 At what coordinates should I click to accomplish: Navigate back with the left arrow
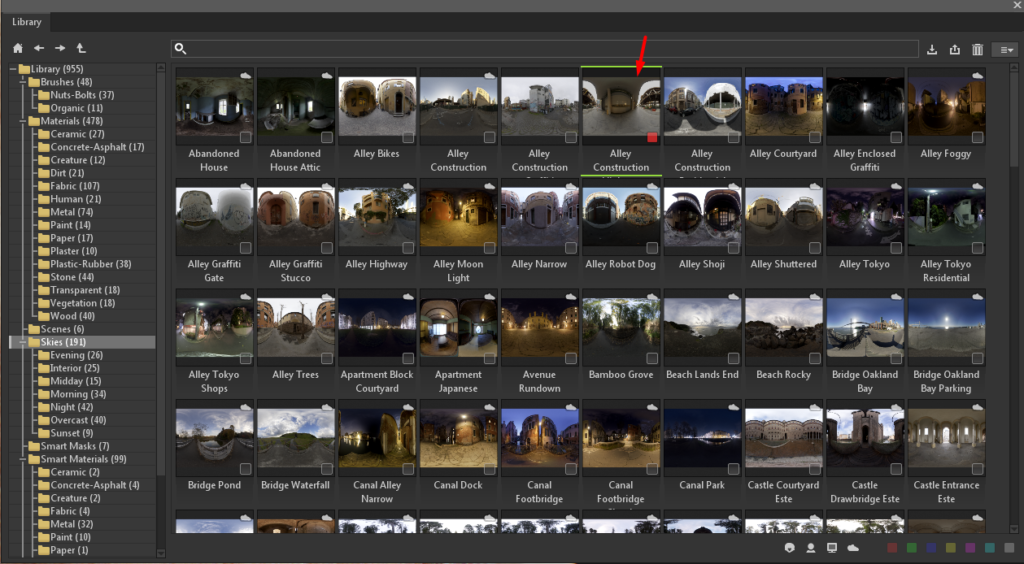pyautogui.click(x=39, y=48)
